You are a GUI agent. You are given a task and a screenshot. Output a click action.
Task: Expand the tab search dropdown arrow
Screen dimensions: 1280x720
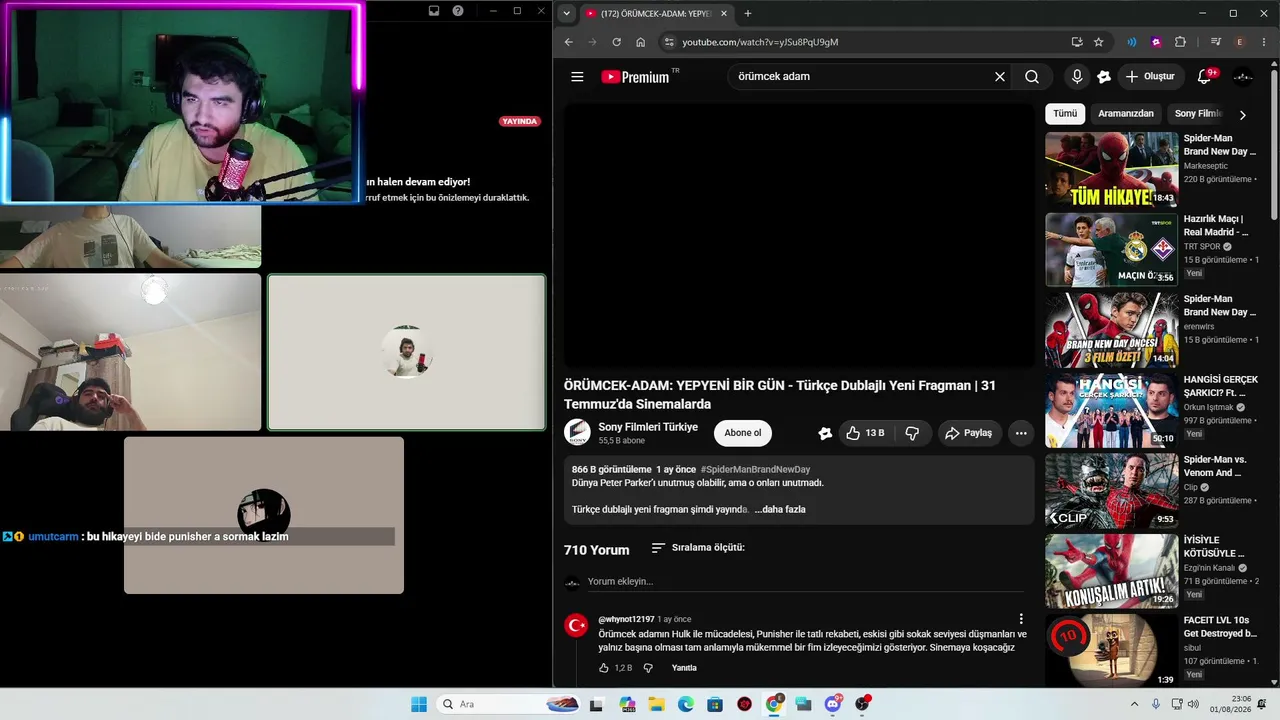[x=567, y=13]
